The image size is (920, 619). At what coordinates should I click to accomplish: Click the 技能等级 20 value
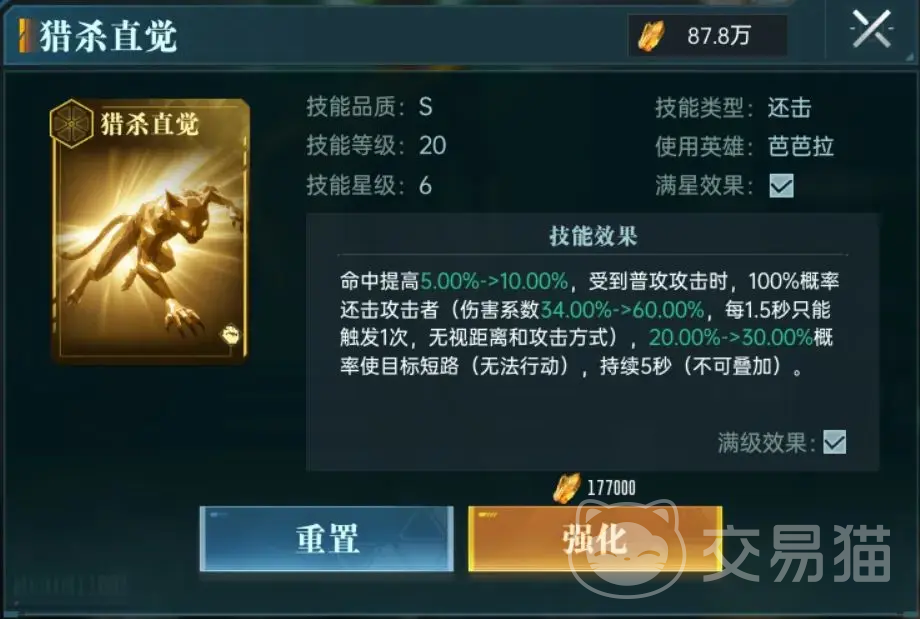pyautogui.click(x=432, y=146)
